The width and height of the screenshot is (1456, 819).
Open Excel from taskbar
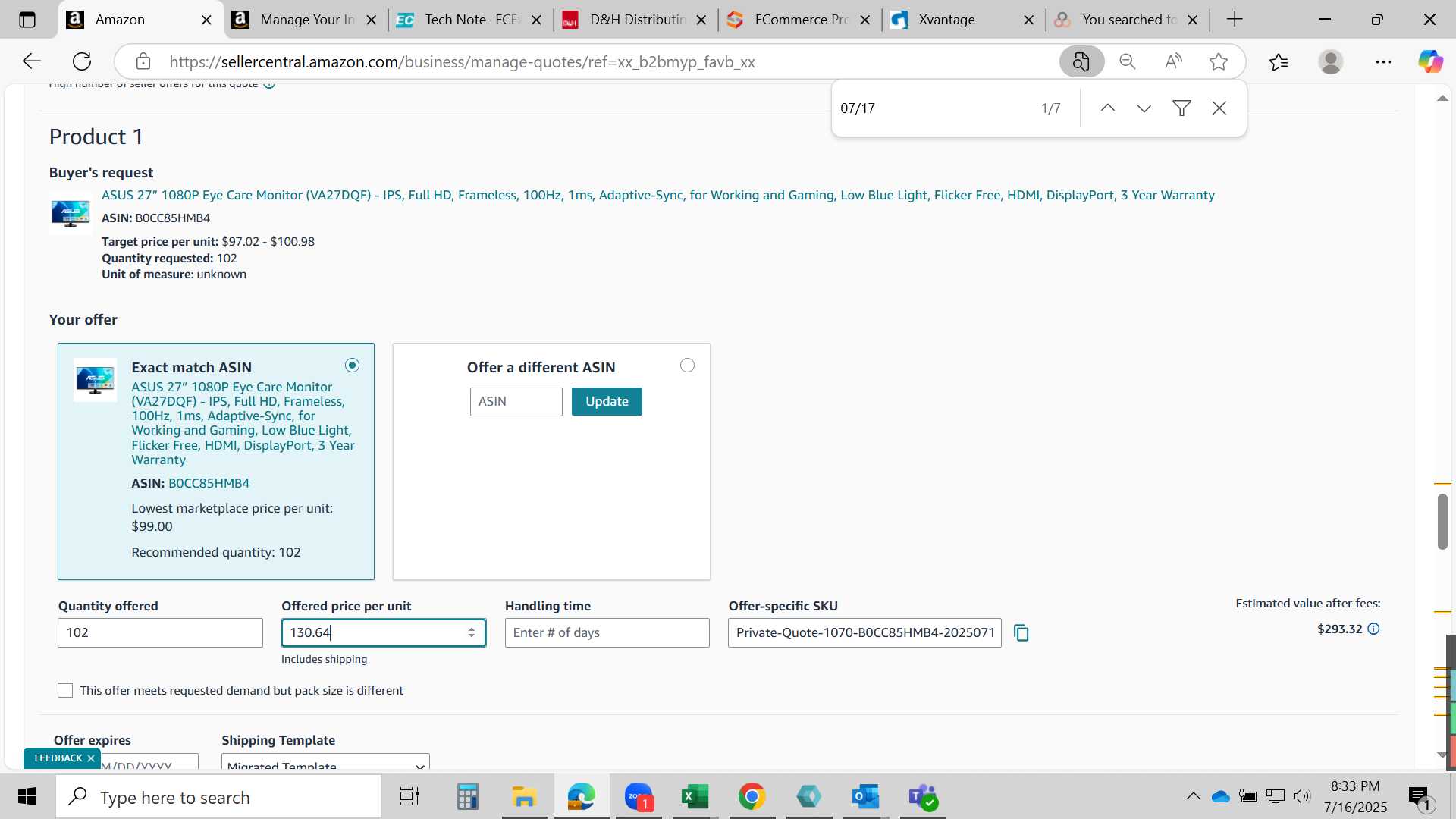tap(695, 796)
